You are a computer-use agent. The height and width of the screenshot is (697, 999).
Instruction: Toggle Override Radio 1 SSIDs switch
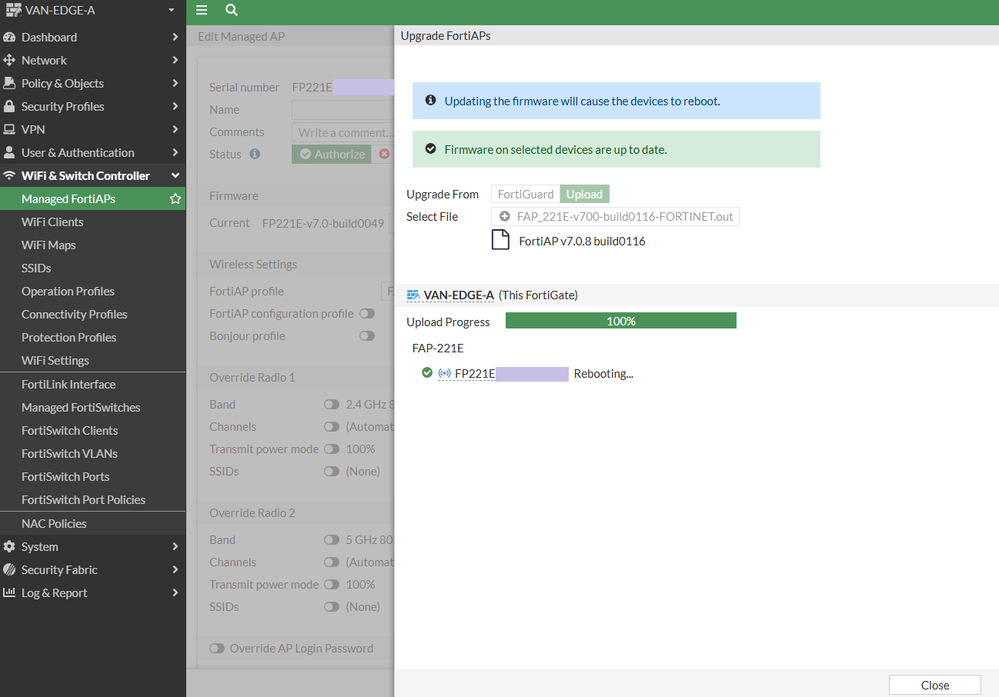(x=331, y=471)
